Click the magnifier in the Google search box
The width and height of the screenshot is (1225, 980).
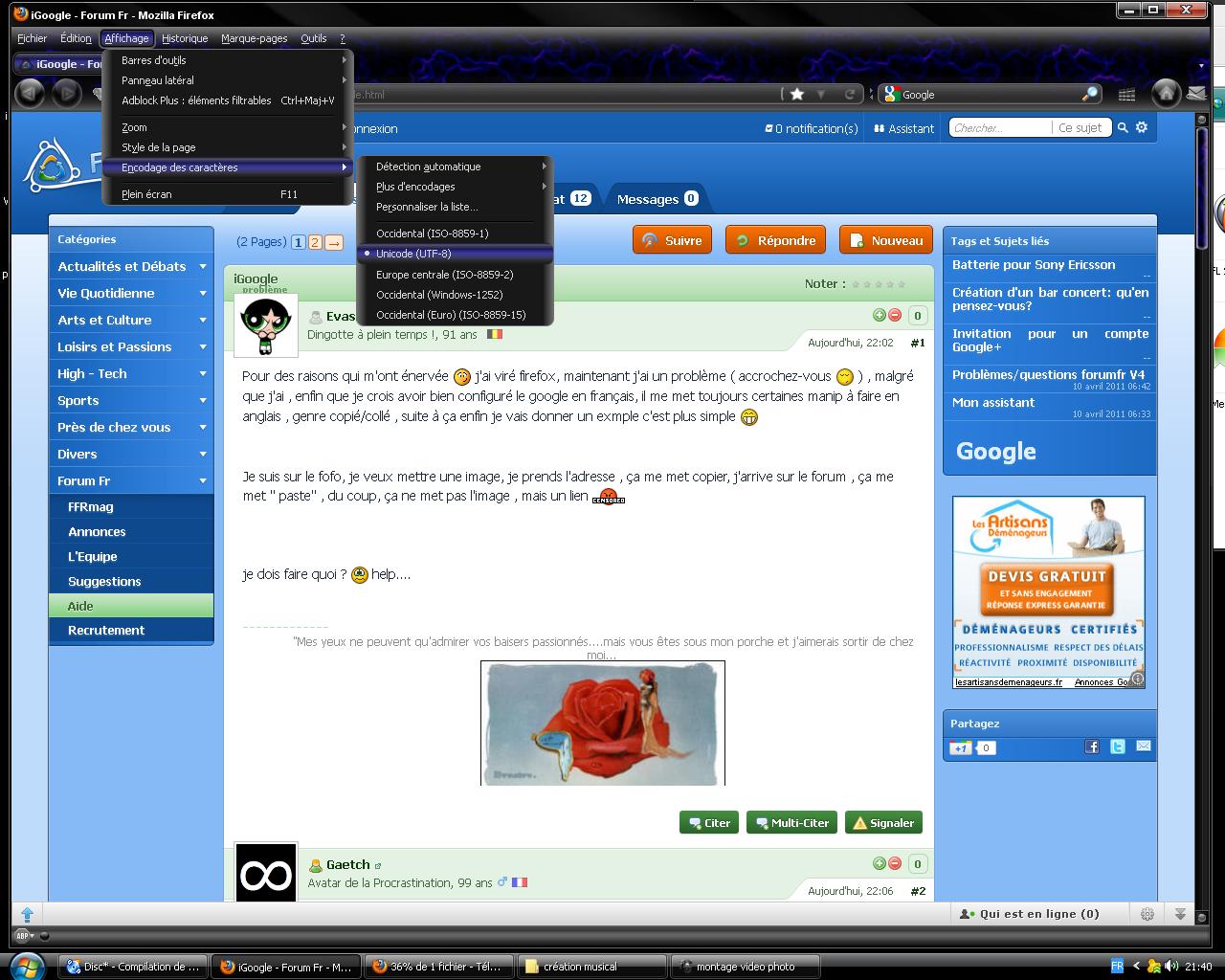tap(1090, 94)
